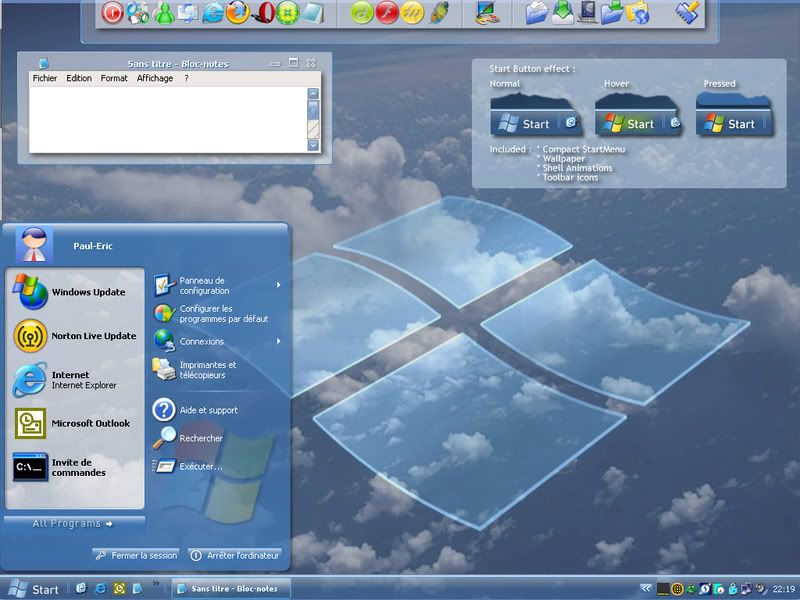Open Aide et support
This screenshot has height=600, width=800.
(196, 410)
